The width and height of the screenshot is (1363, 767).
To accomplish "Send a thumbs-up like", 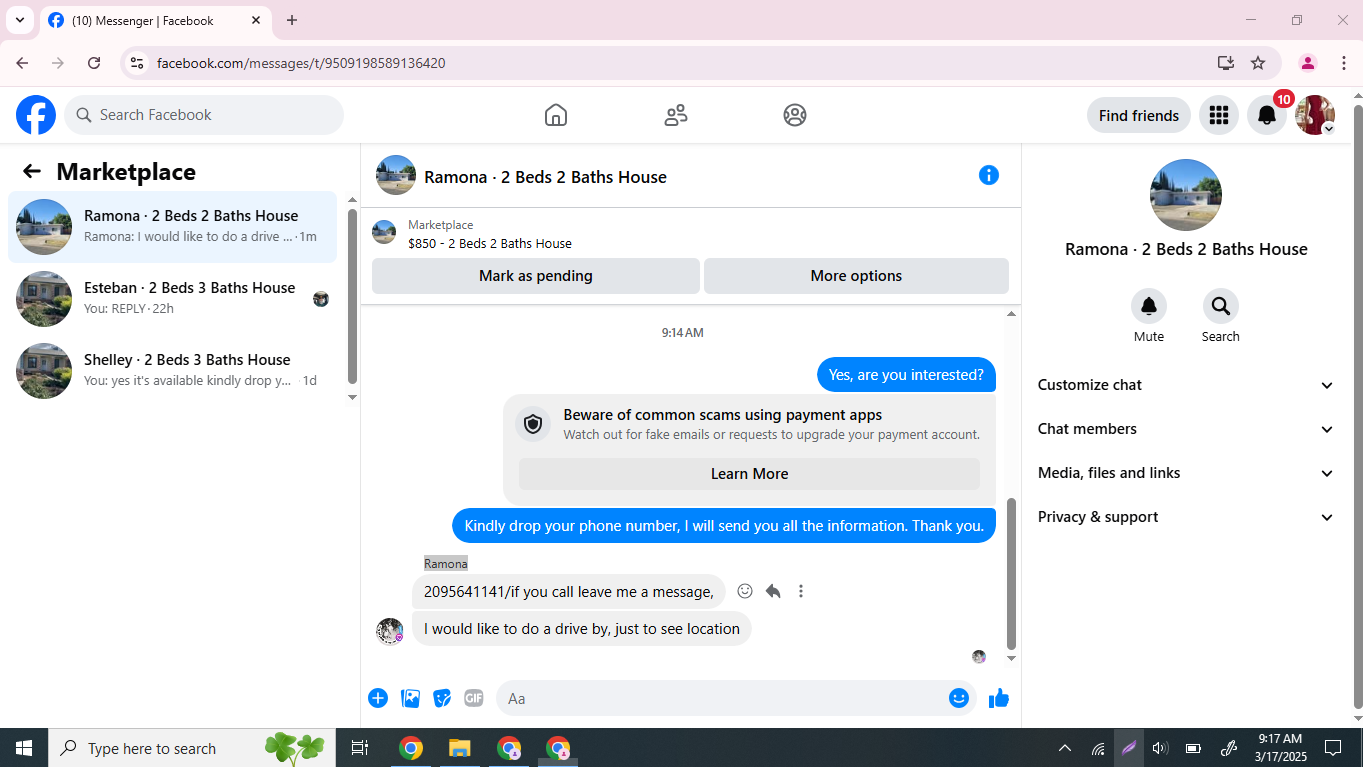I will click(x=999, y=698).
